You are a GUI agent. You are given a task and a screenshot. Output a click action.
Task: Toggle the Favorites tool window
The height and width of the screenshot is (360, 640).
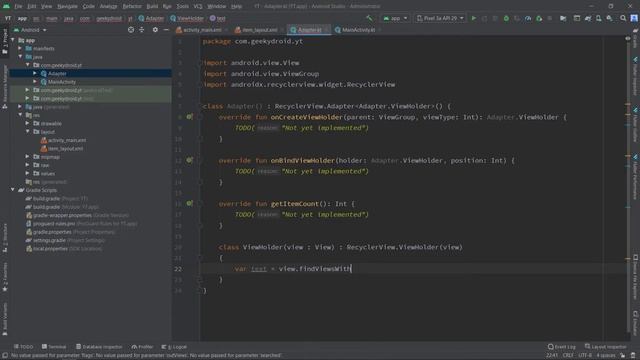pyautogui.click(x=5, y=278)
